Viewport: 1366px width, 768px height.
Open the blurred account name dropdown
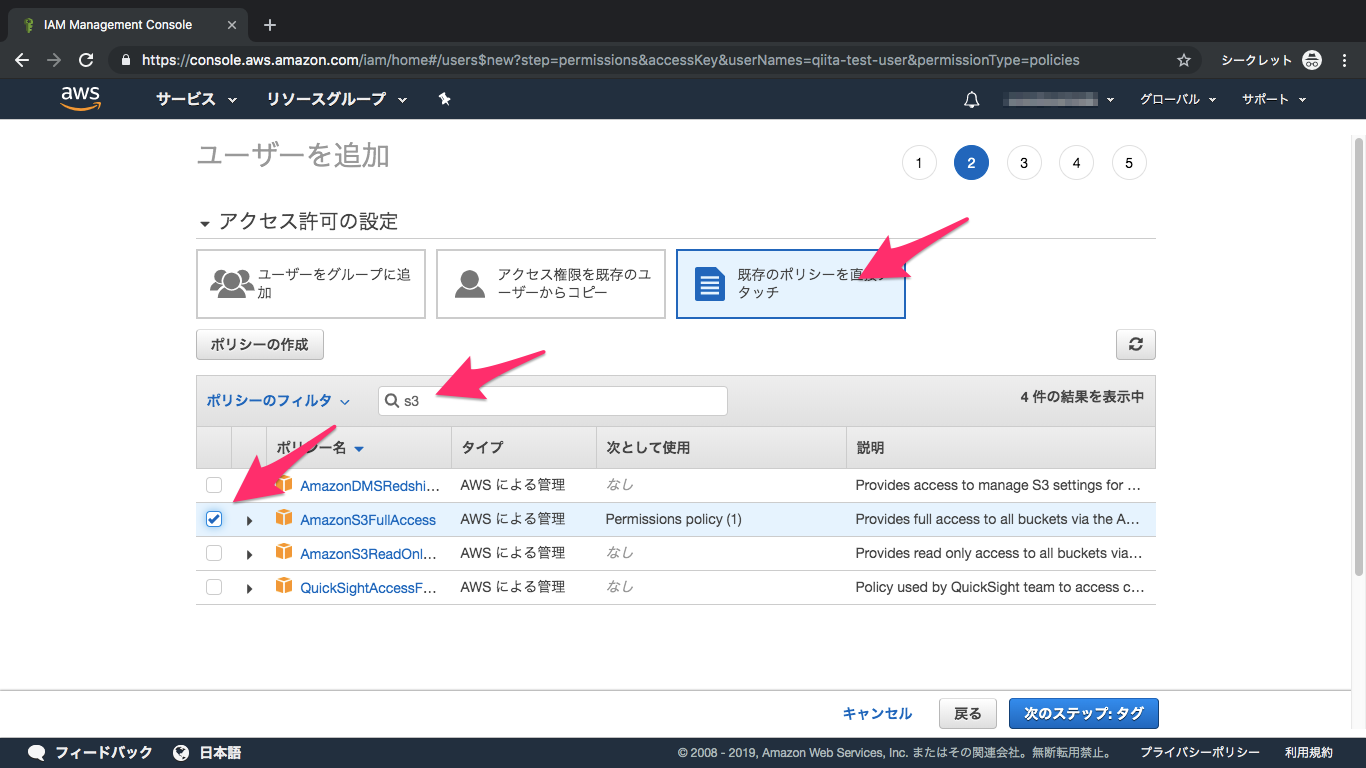point(1059,99)
